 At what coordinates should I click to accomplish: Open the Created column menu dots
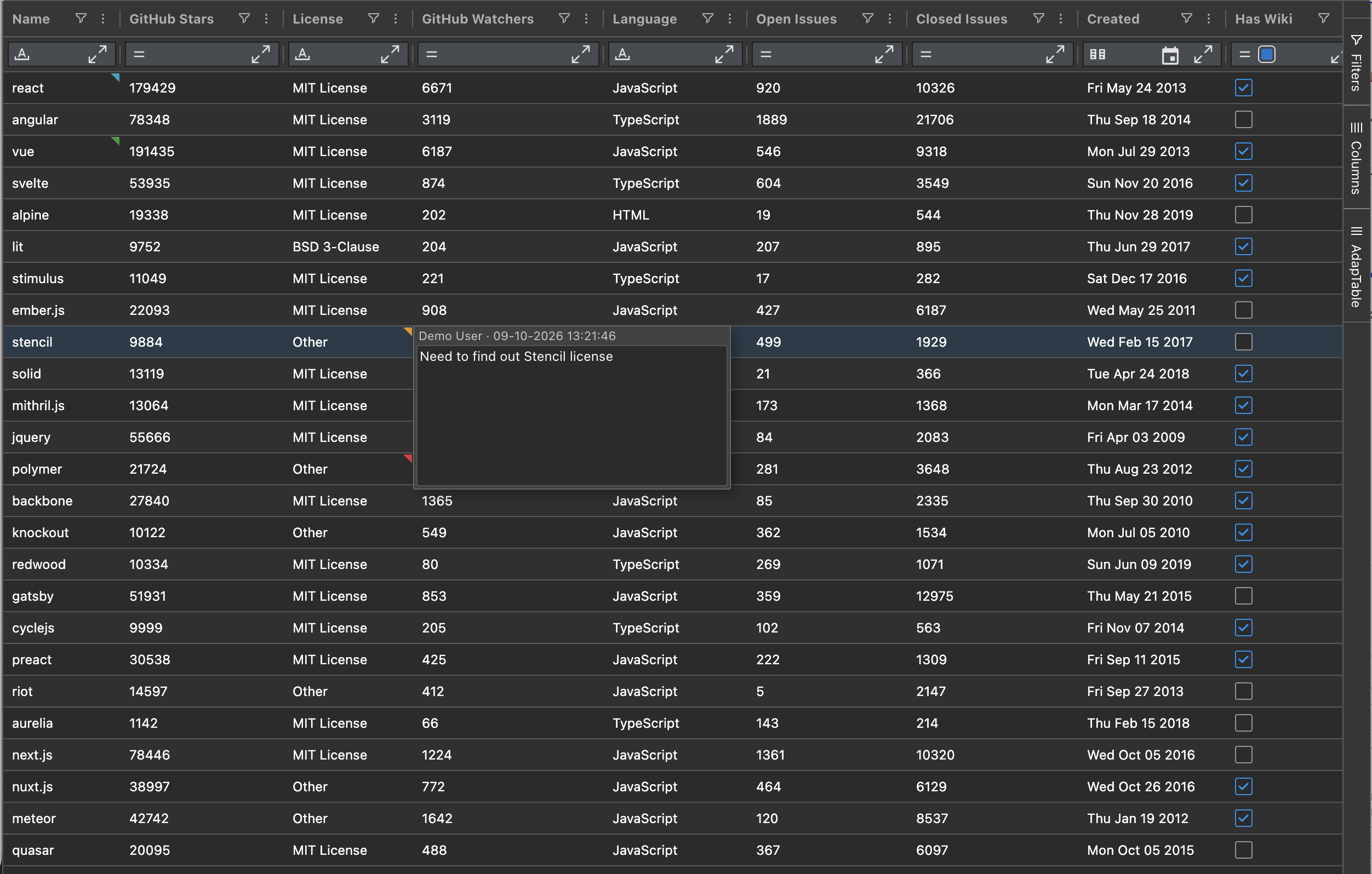[x=1209, y=19]
